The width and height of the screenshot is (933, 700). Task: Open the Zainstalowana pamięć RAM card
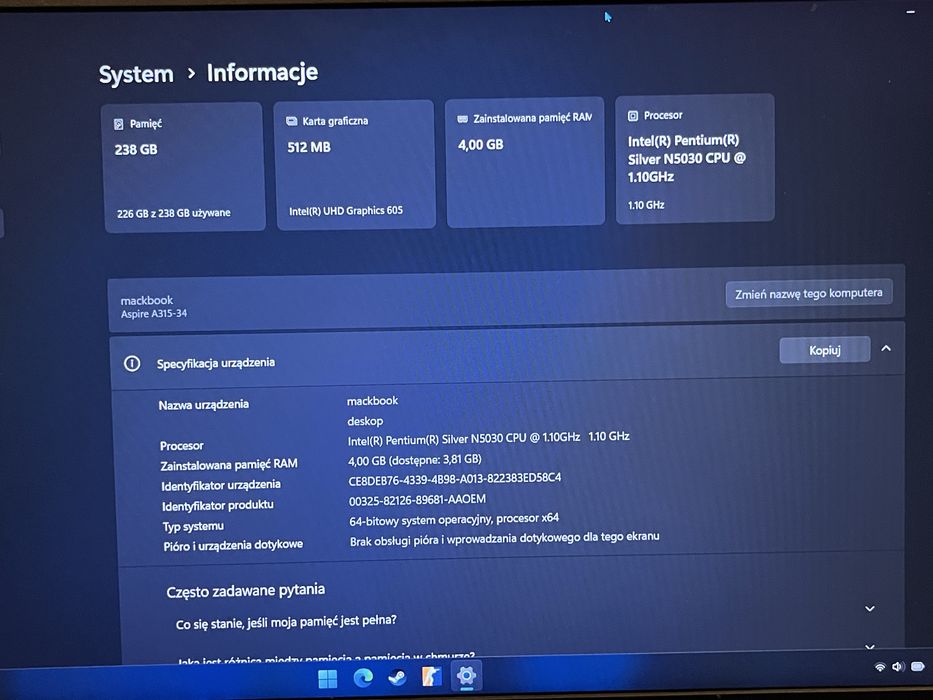tap(525, 162)
